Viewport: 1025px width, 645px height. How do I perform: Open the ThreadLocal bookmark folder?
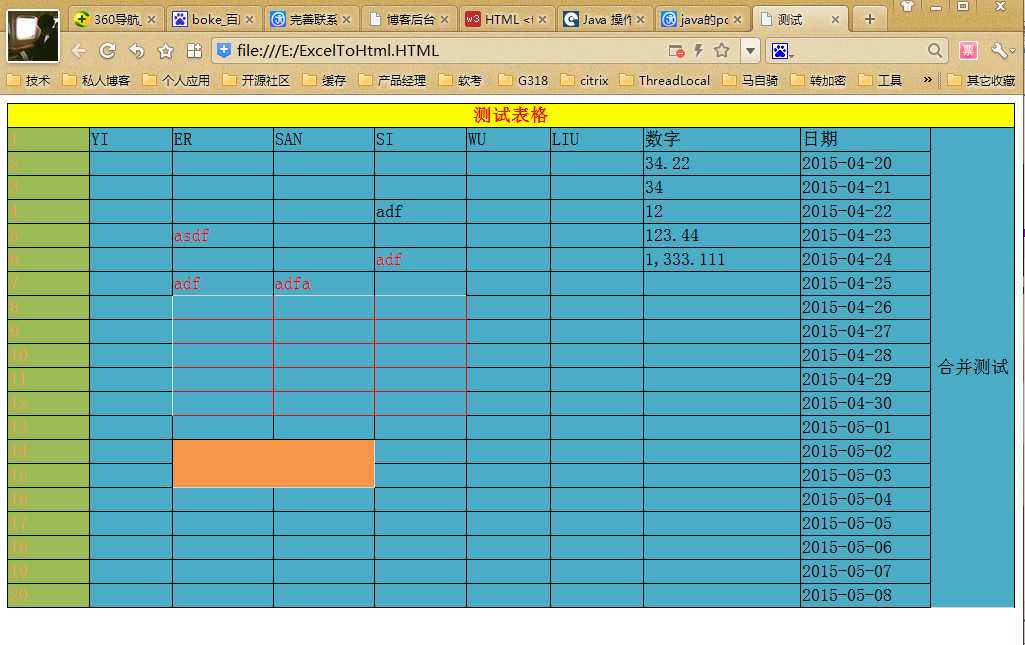click(665, 80)
